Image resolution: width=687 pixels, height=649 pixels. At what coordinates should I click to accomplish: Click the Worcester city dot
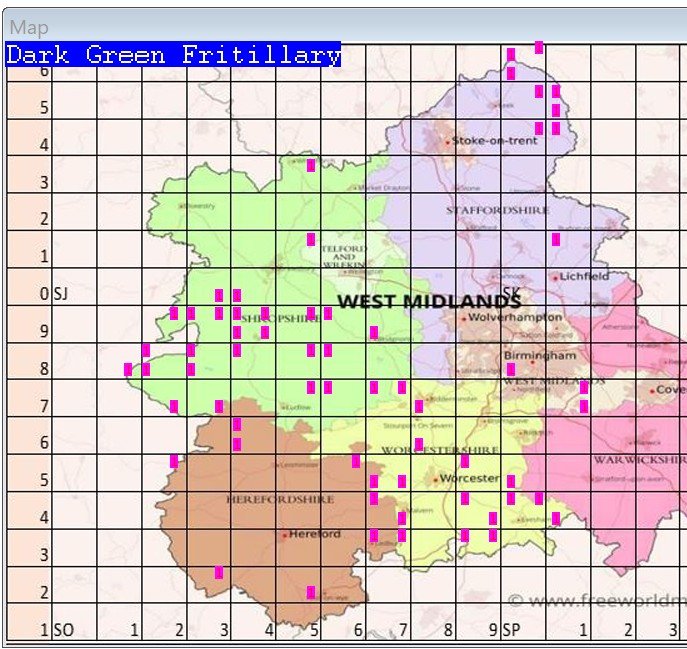437,479
